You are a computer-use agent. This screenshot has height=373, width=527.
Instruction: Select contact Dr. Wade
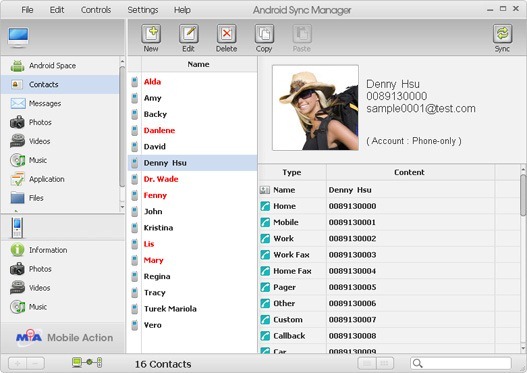click(x=192, y=179)
